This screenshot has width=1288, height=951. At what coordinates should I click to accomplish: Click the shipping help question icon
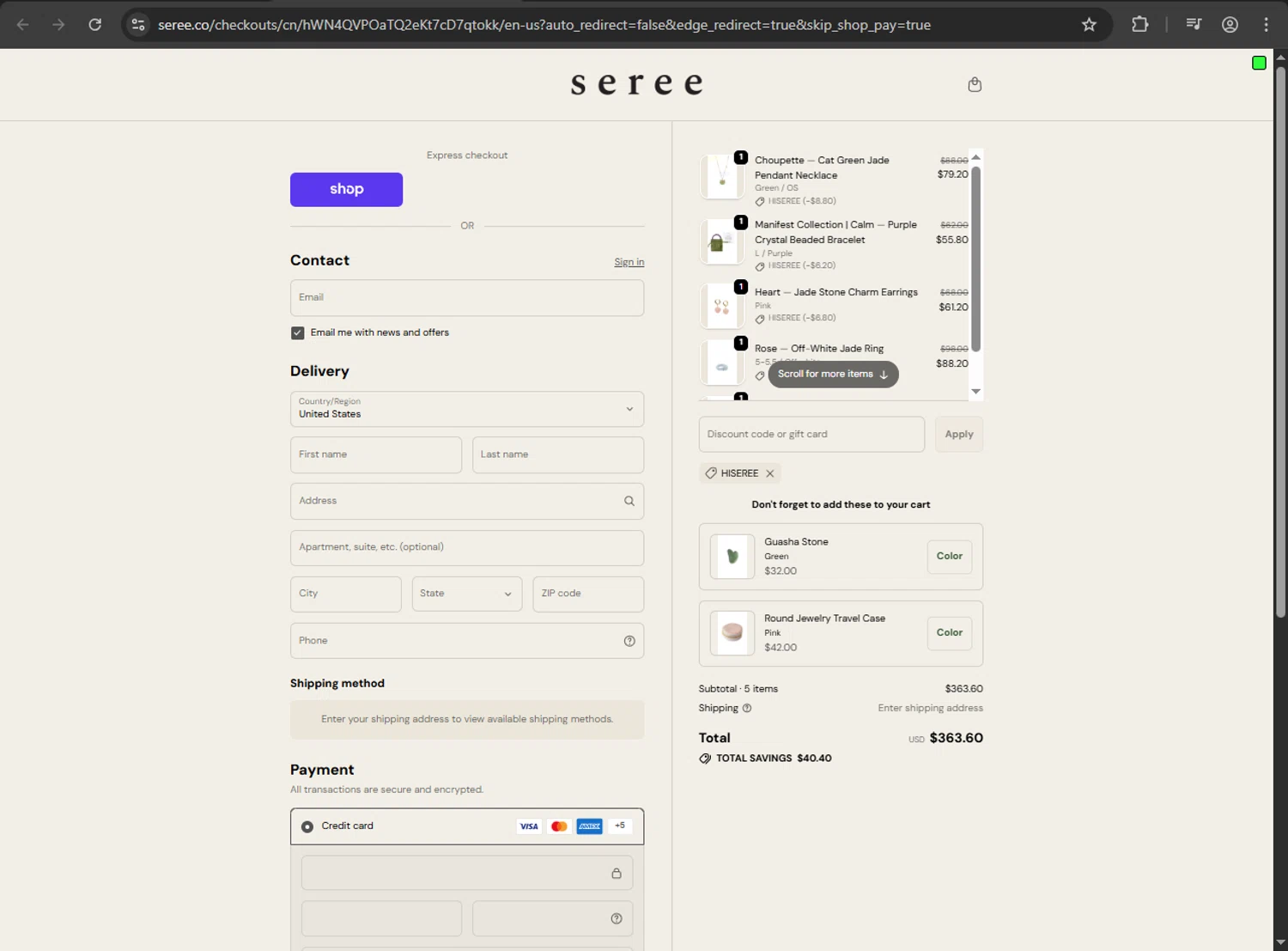point(747,709)
